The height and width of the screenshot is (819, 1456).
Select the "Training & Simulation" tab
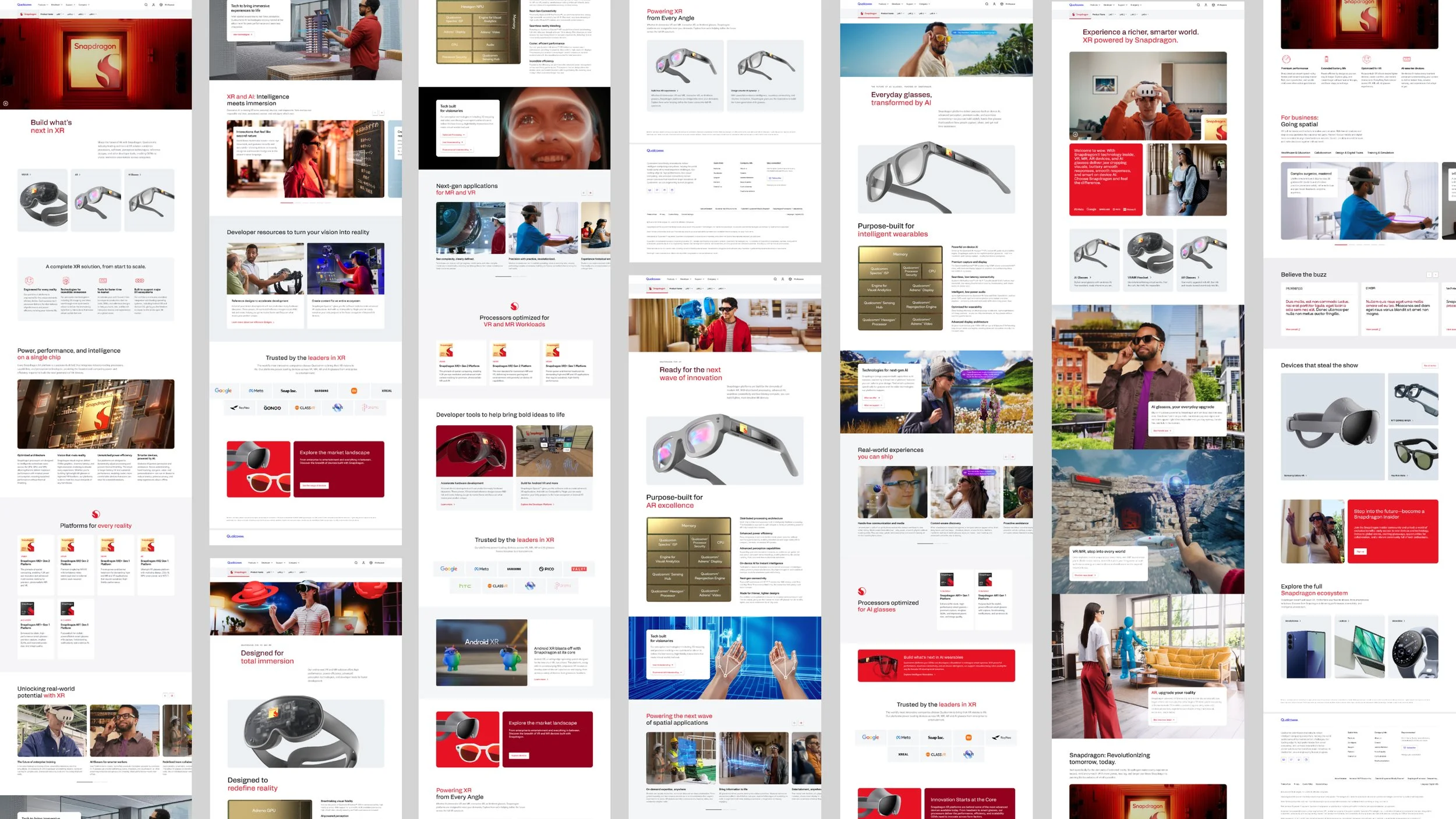[1380, 153]
